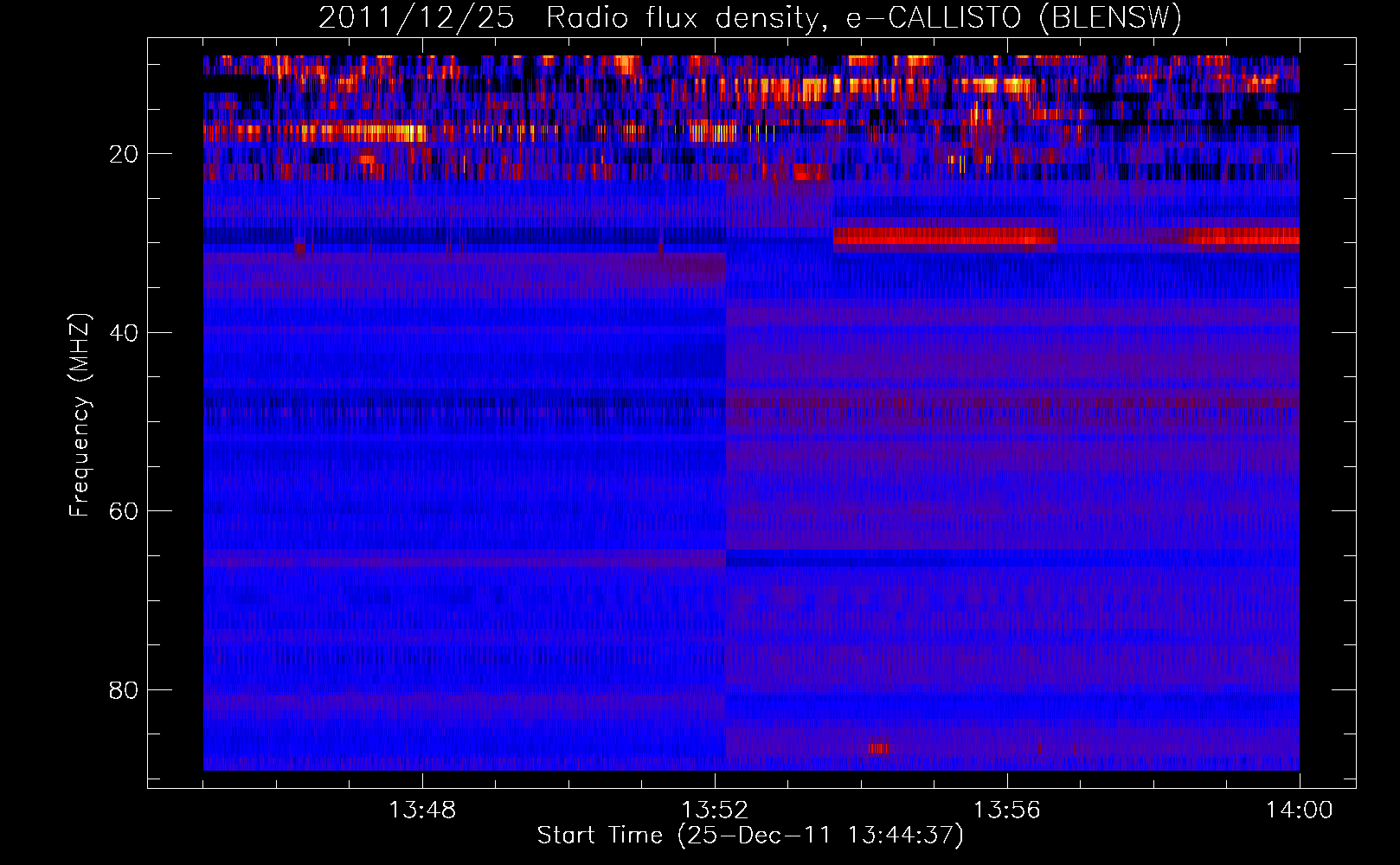The width and height of the screenshot is (1400, 865).
Task: Click the 13:52 time tick label
Action: pyautogui.click(x=715, y=811)
